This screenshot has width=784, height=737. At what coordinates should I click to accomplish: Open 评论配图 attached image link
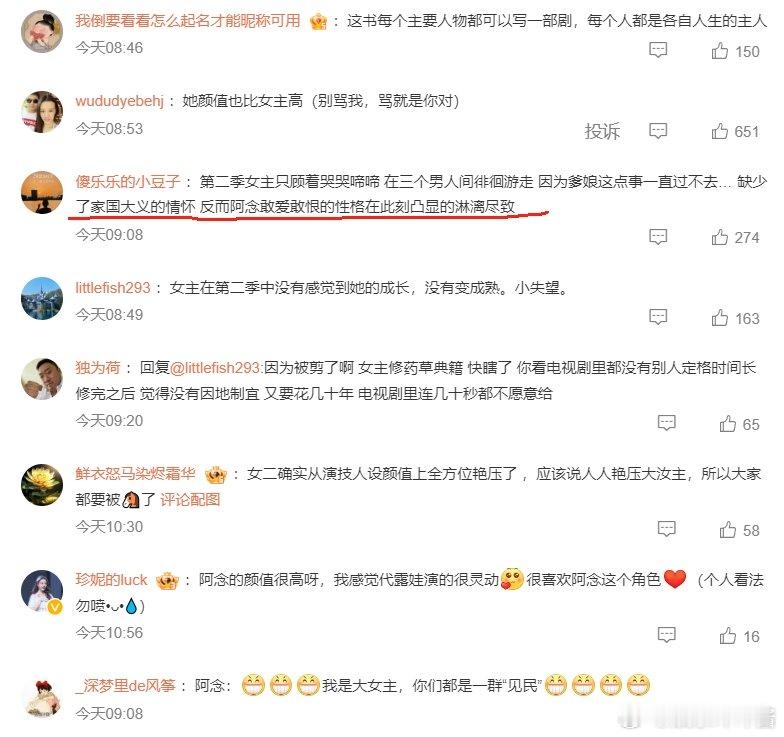point(190,500)
